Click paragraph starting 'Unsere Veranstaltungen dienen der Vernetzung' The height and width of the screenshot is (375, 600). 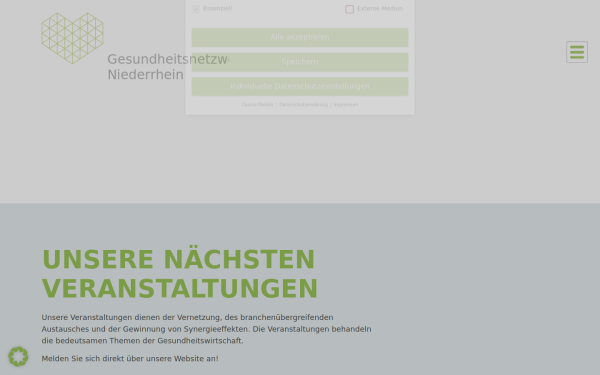click(x=206, y=329)
